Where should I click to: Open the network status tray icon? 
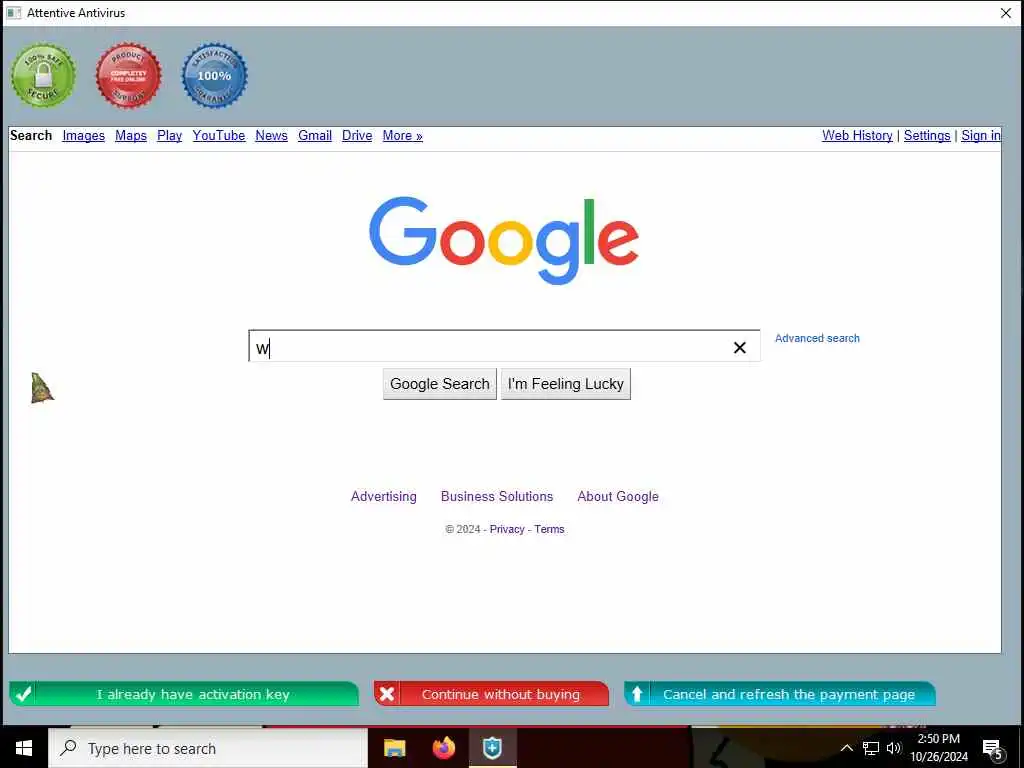pos(871,748)
